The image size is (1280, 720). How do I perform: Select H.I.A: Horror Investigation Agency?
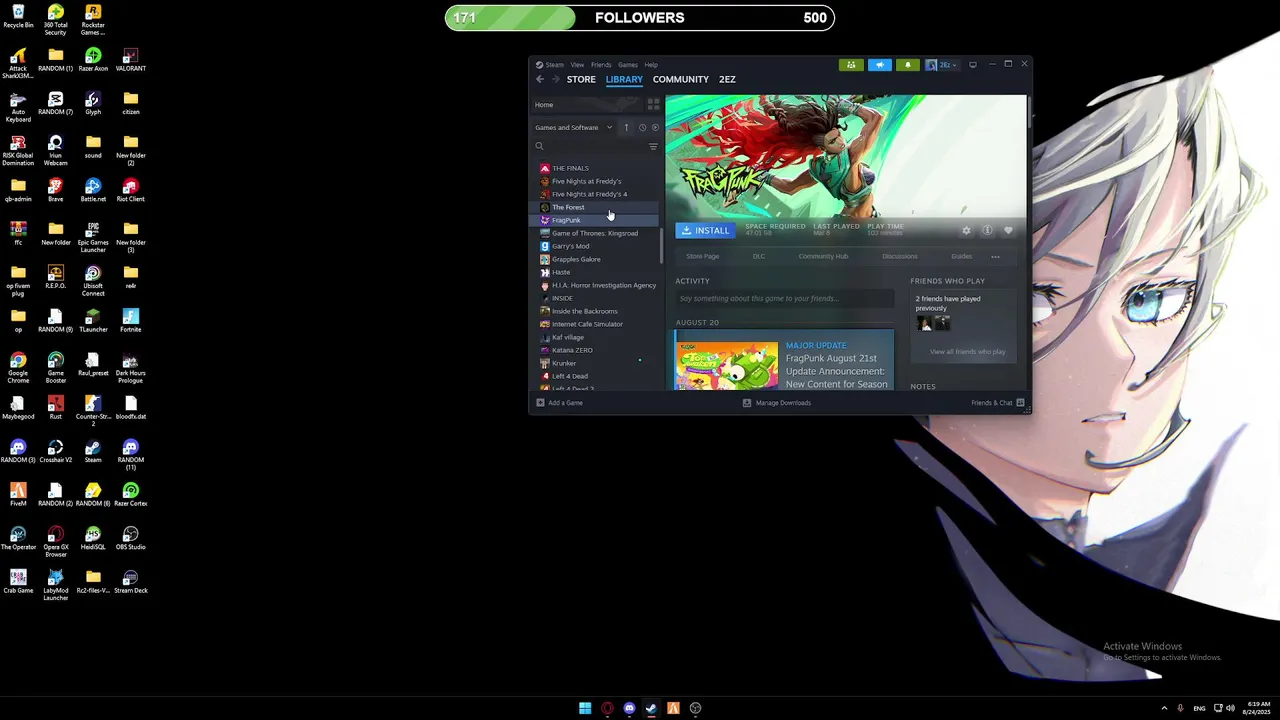pos(595,285)
